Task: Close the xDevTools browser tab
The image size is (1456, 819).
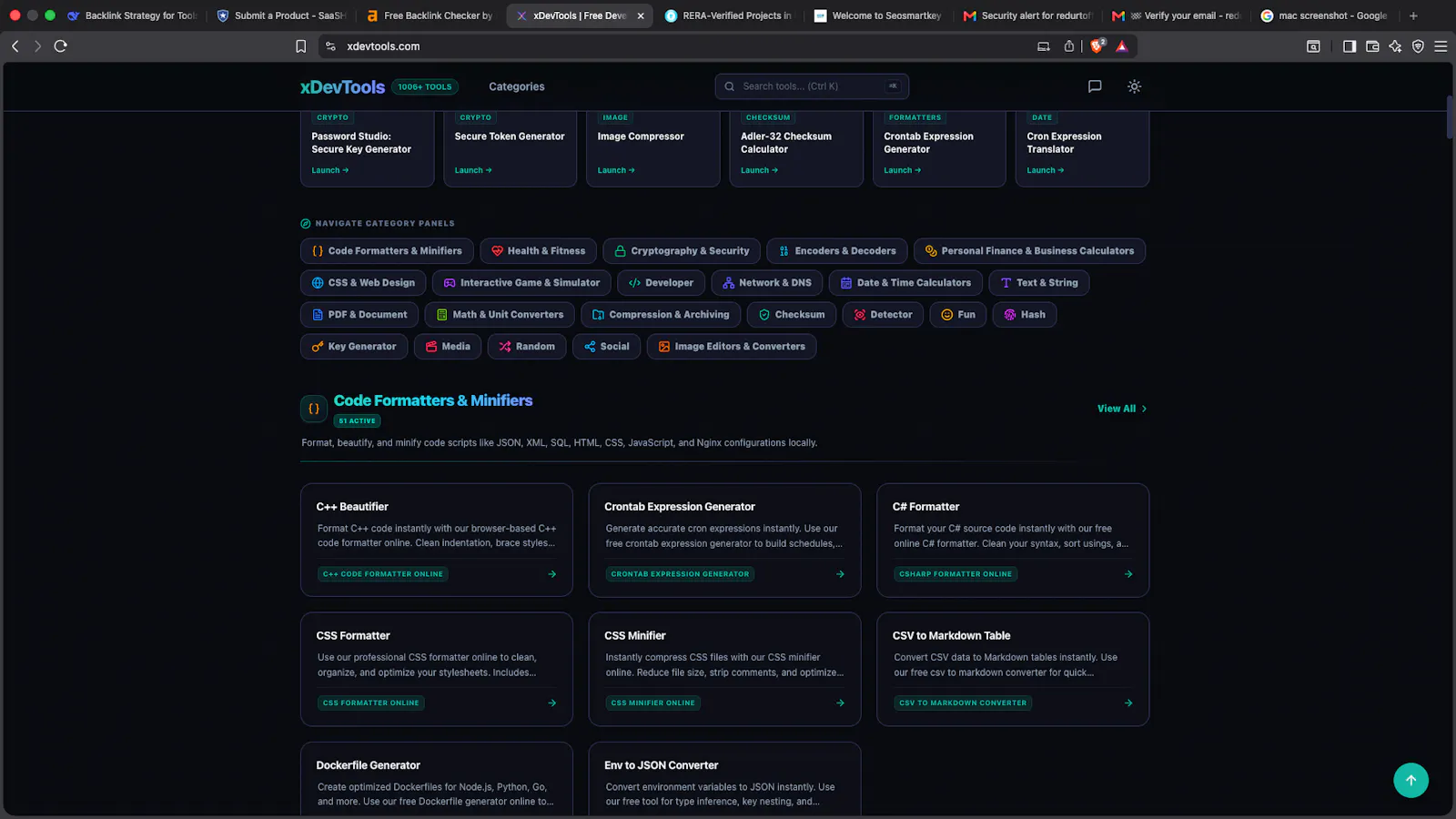Action: [641, 15]
